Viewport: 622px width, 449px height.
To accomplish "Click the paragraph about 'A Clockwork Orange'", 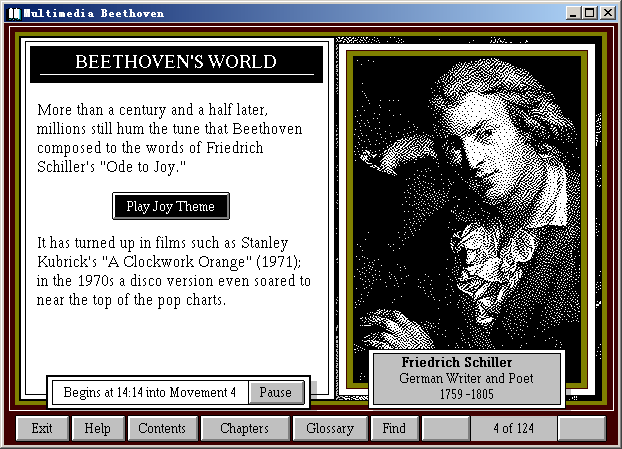I will (174, 271).
